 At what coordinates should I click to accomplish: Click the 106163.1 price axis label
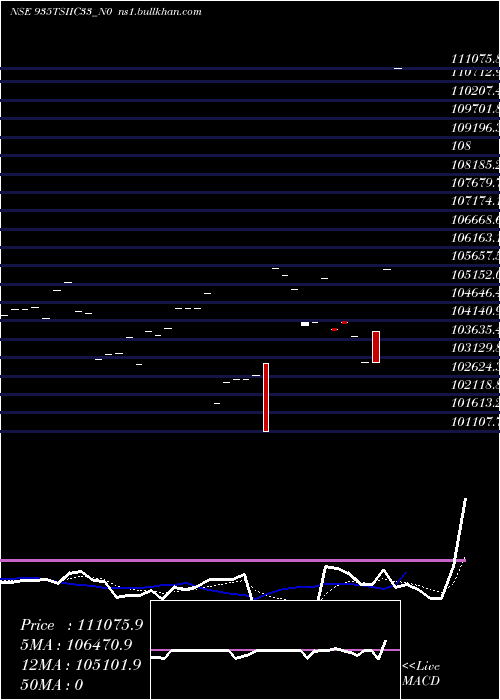click(475, 238)
